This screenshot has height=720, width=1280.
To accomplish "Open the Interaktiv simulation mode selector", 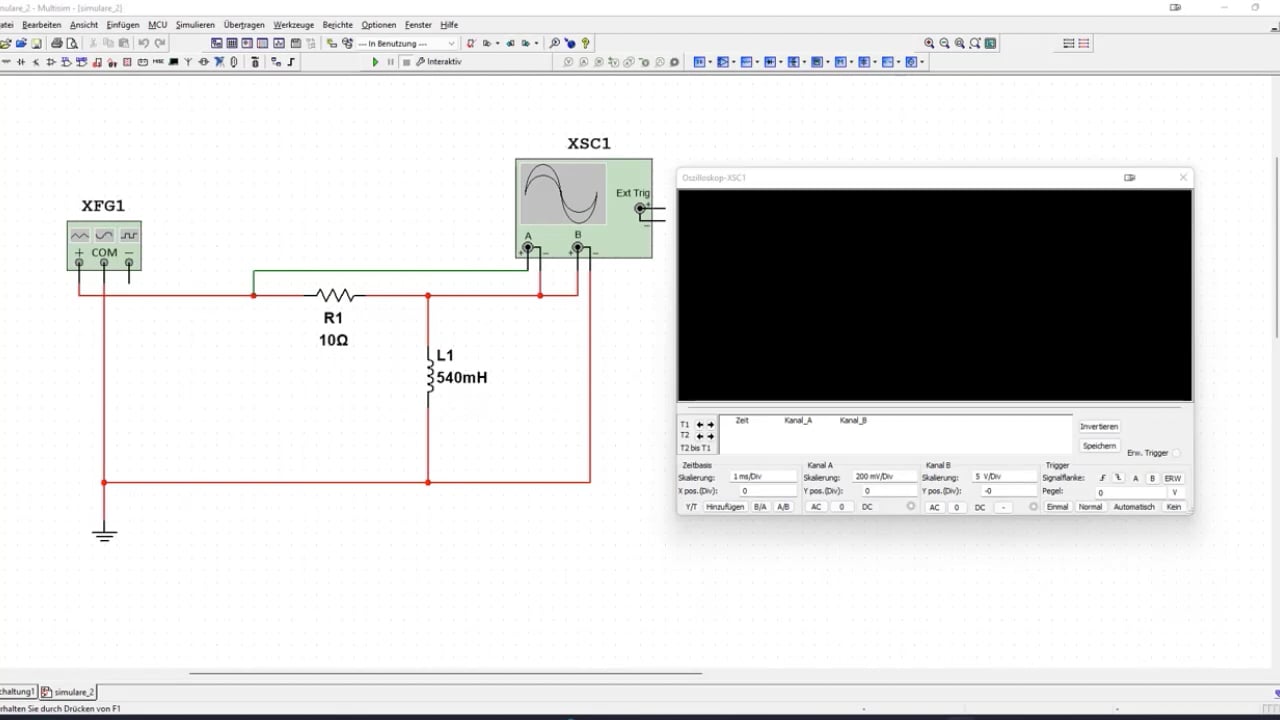I will [439, 62].
